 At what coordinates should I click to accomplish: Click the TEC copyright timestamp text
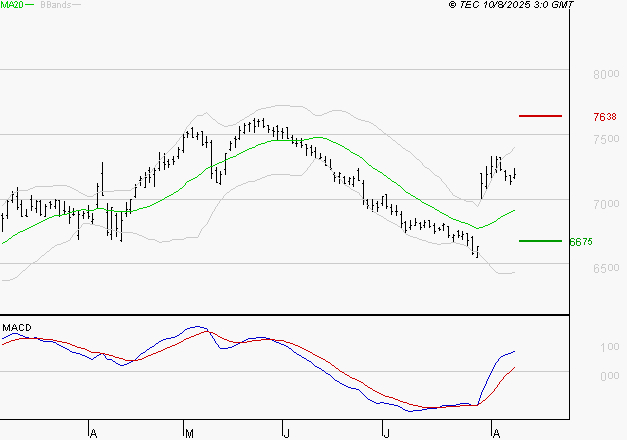tap(511, 5)
